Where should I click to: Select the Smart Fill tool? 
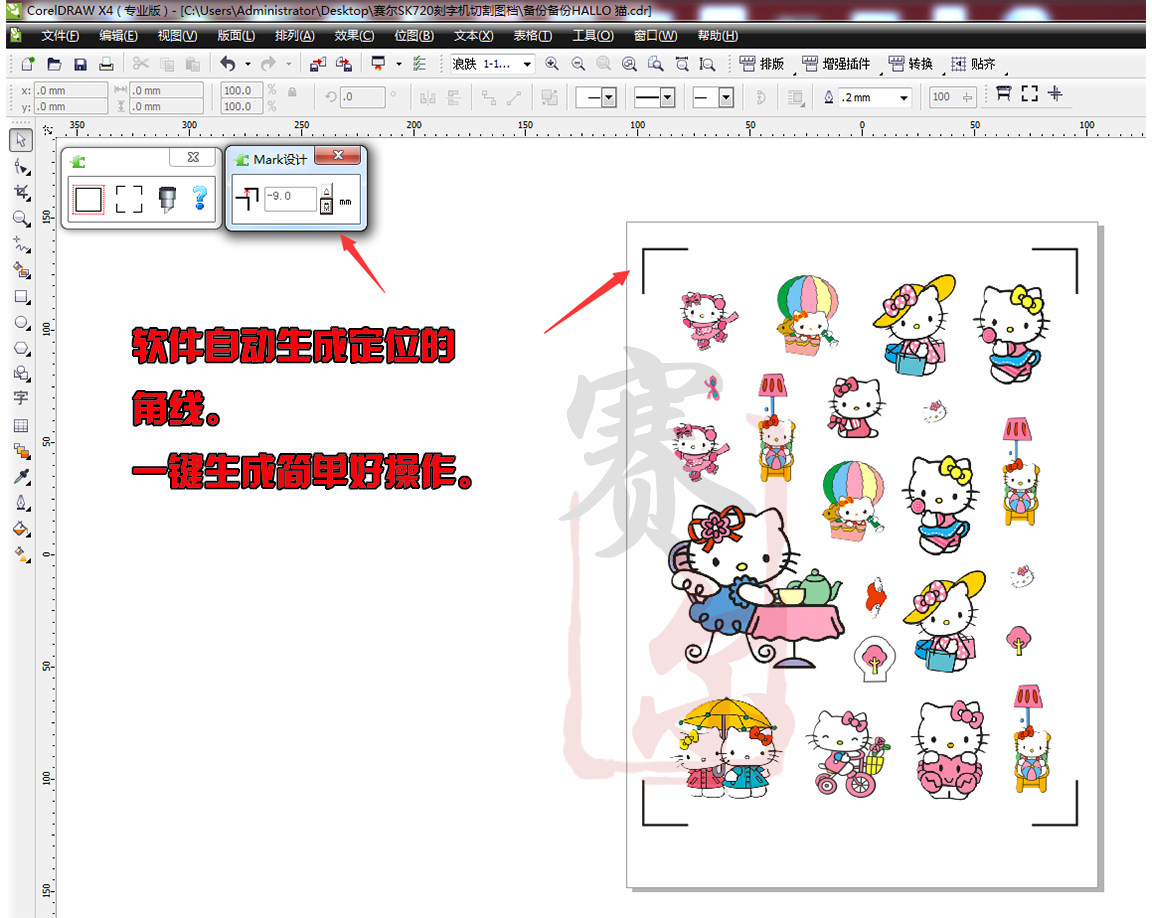click(x=21, y=270)
